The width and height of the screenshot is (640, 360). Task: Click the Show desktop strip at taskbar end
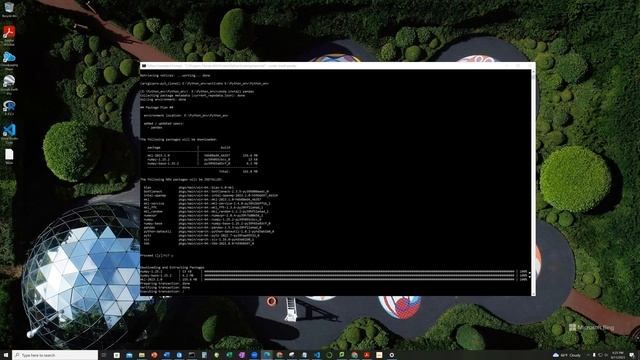[639, 355]
